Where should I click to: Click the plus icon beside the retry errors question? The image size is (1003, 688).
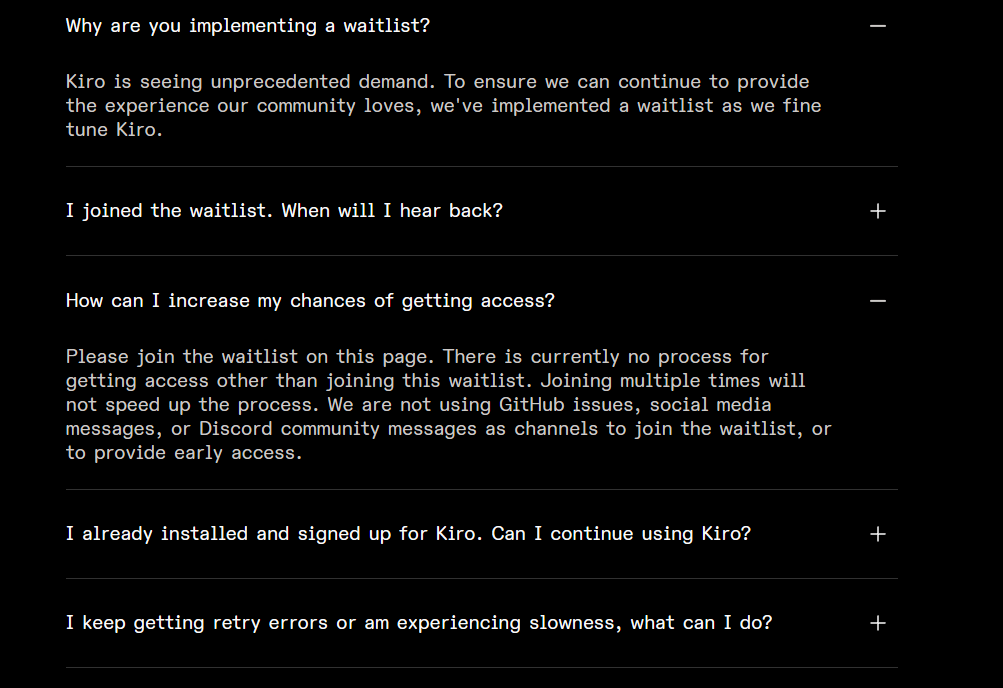coord(878,623)
